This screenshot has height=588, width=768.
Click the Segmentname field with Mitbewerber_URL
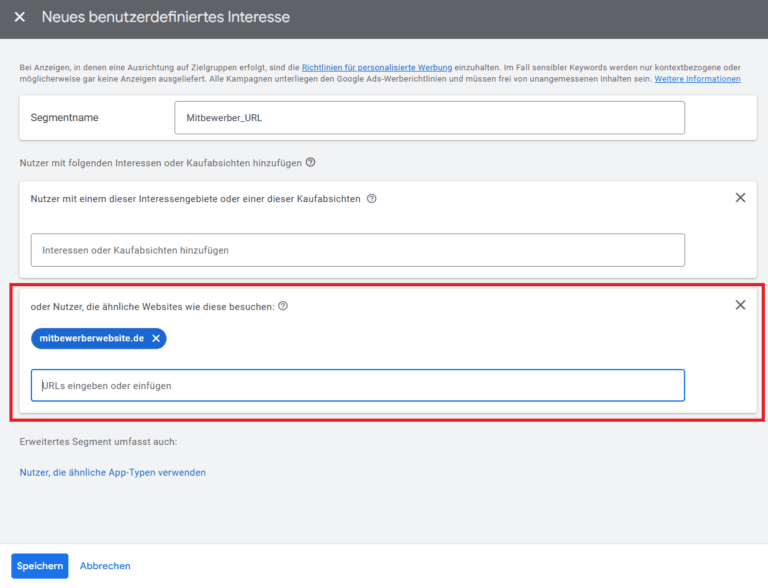[429, 118]
